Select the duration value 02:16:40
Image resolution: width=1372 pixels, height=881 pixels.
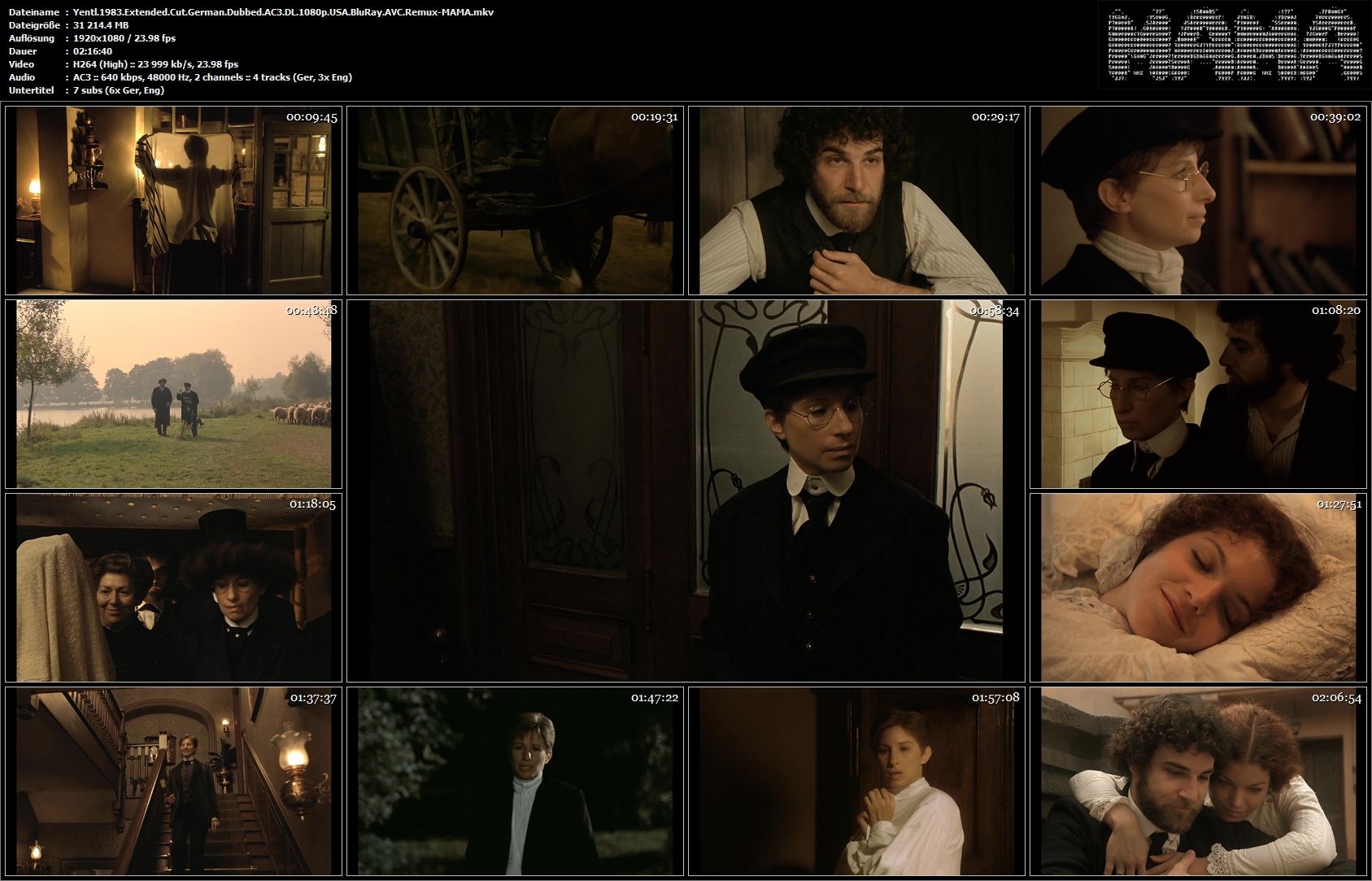92,51
